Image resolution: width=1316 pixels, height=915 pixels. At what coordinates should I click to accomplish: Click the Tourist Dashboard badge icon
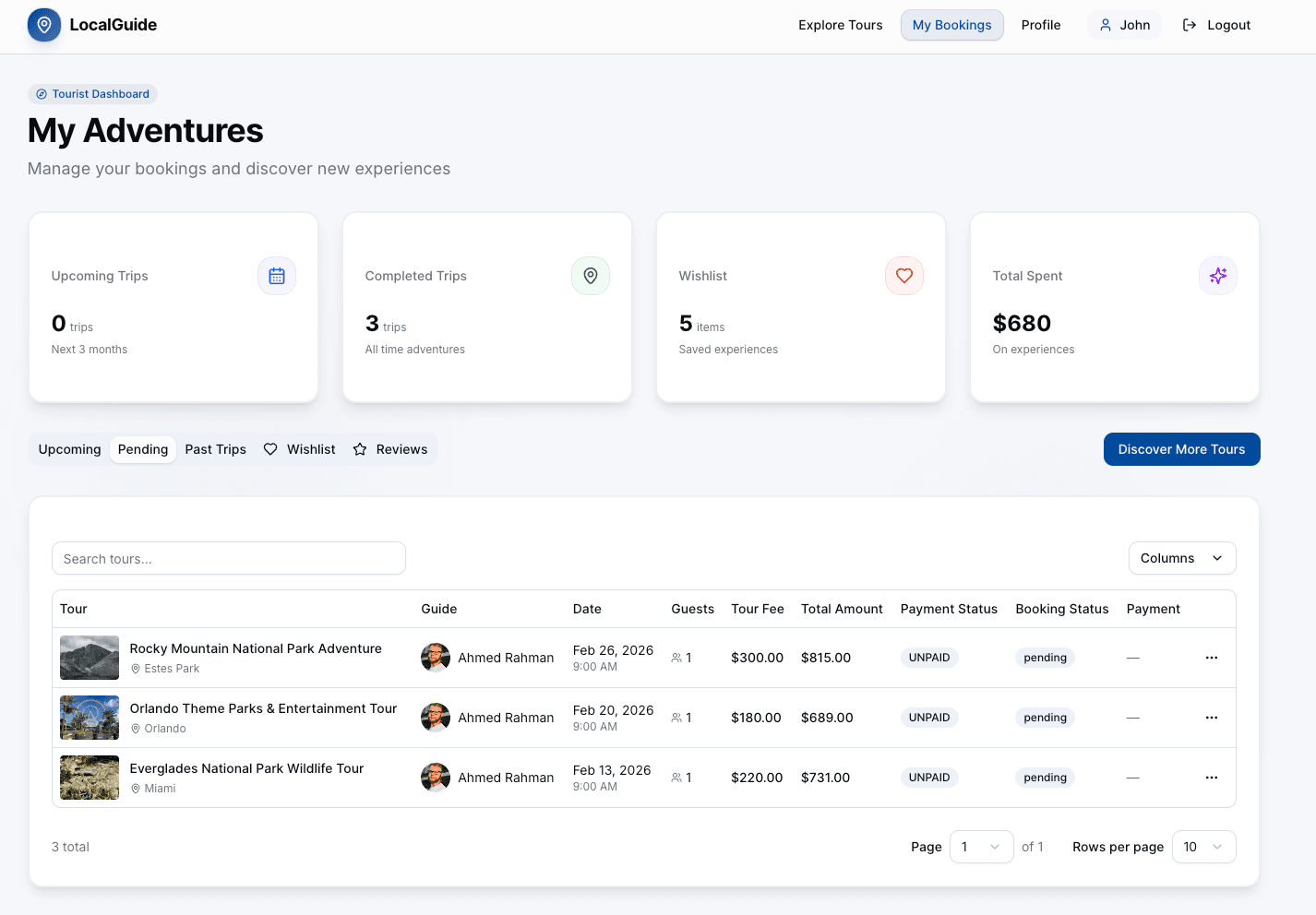click(41, 93)
